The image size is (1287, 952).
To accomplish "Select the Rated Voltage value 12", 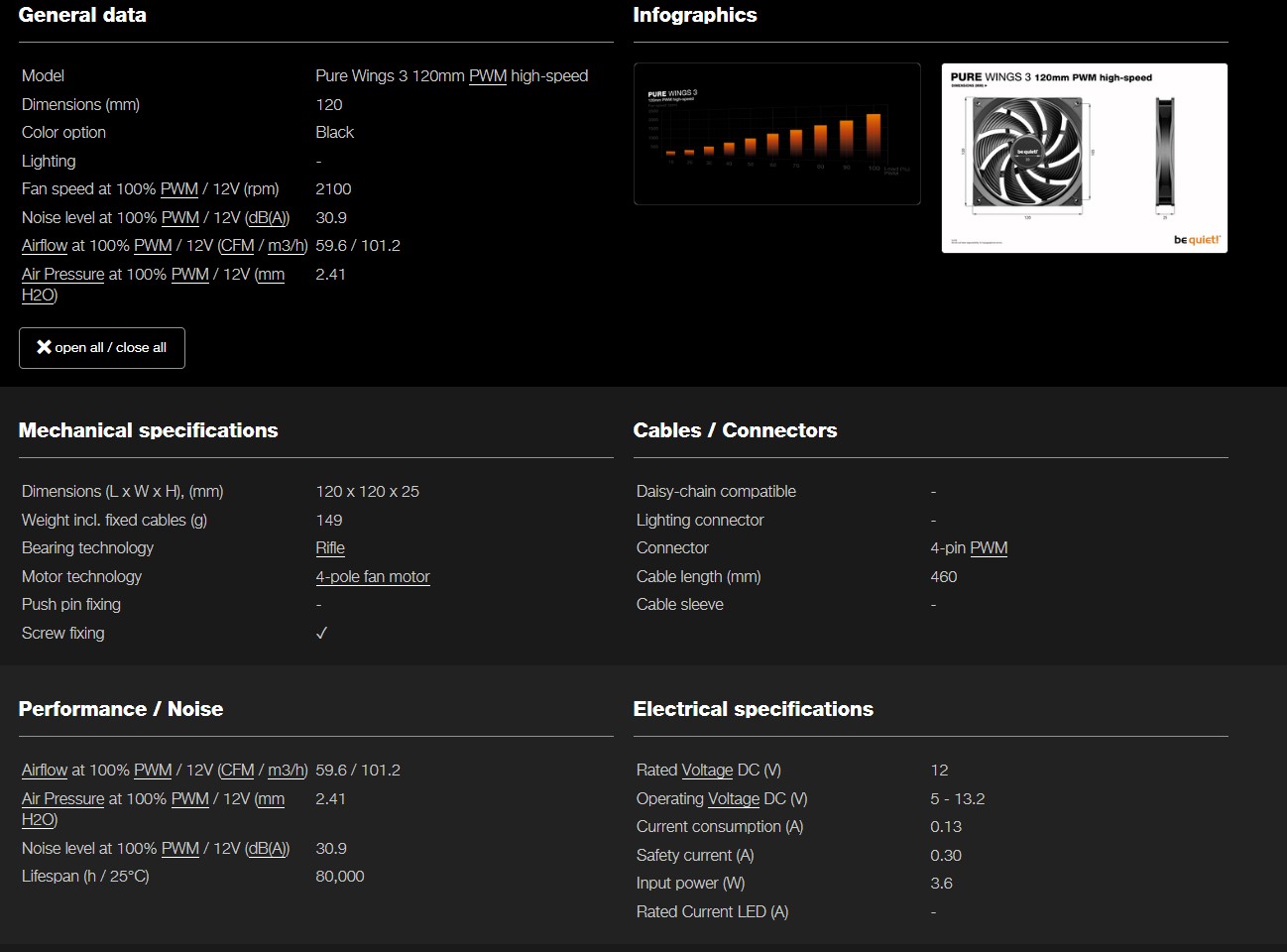I will (940, 771).
